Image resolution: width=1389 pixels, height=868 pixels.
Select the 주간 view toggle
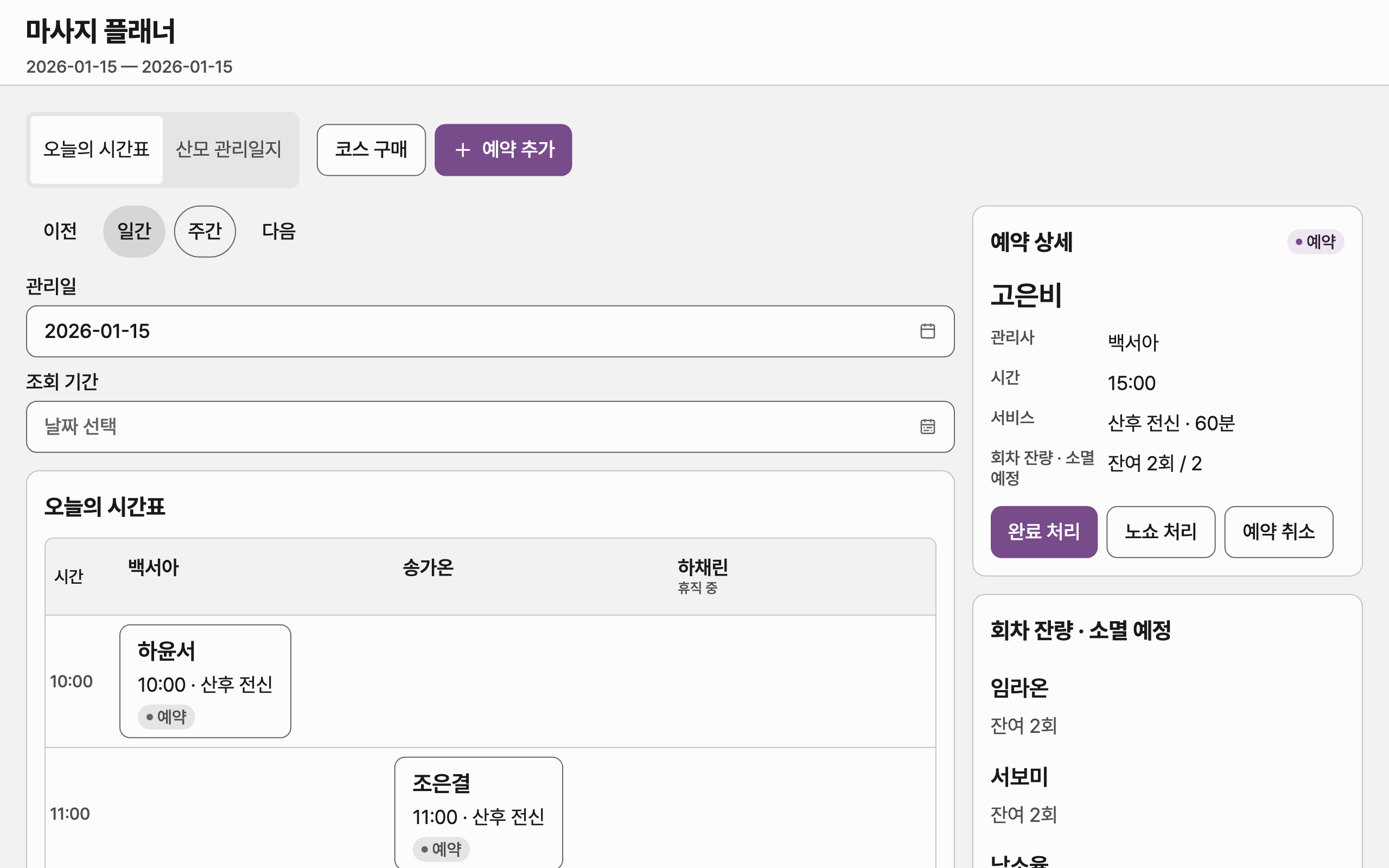205,231
